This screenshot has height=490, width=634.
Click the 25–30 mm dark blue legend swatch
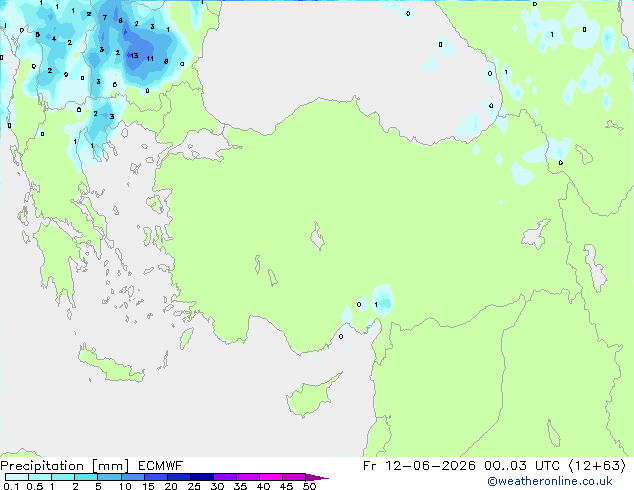202,477
